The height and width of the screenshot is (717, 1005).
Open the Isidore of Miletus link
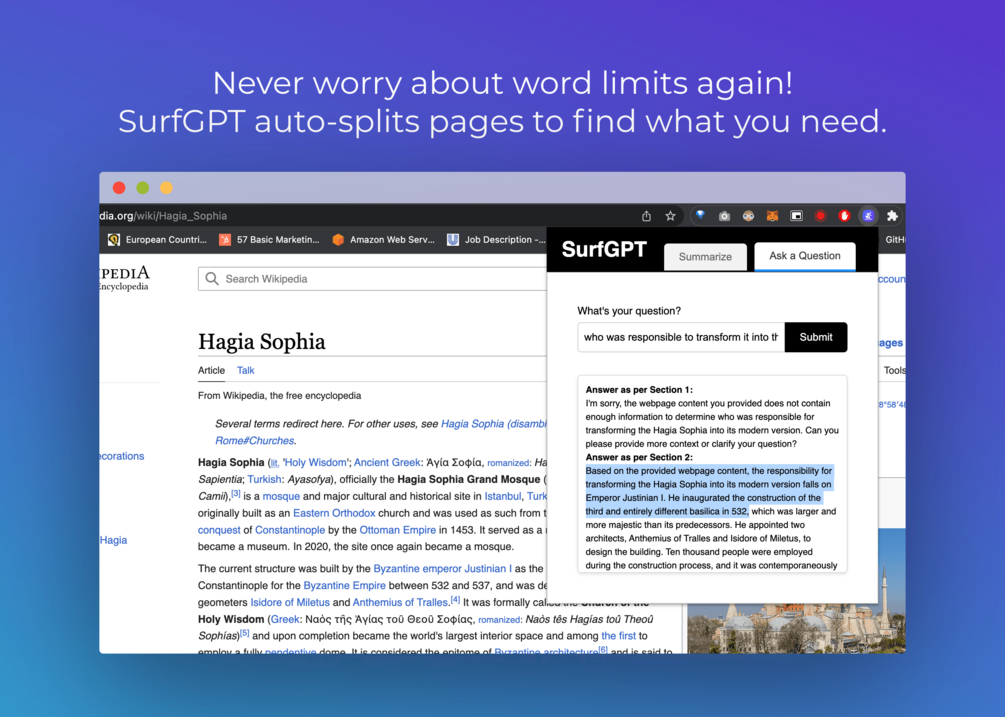click(290, 602)
